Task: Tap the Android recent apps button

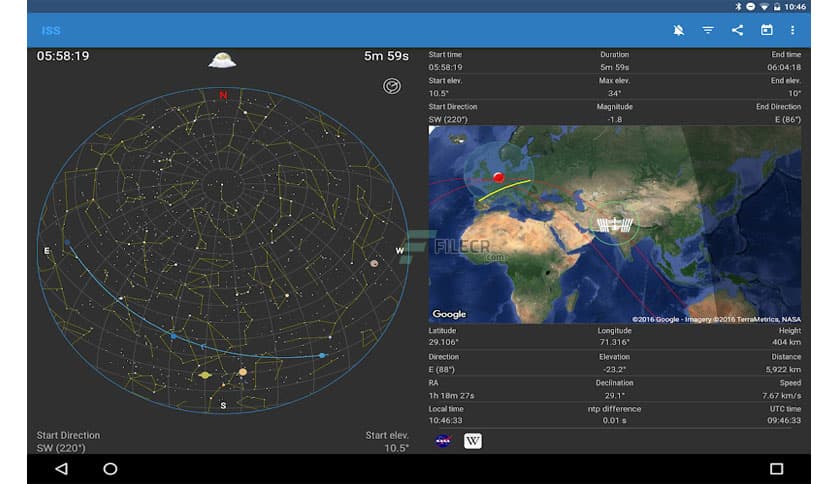Action: click(776, 469)
